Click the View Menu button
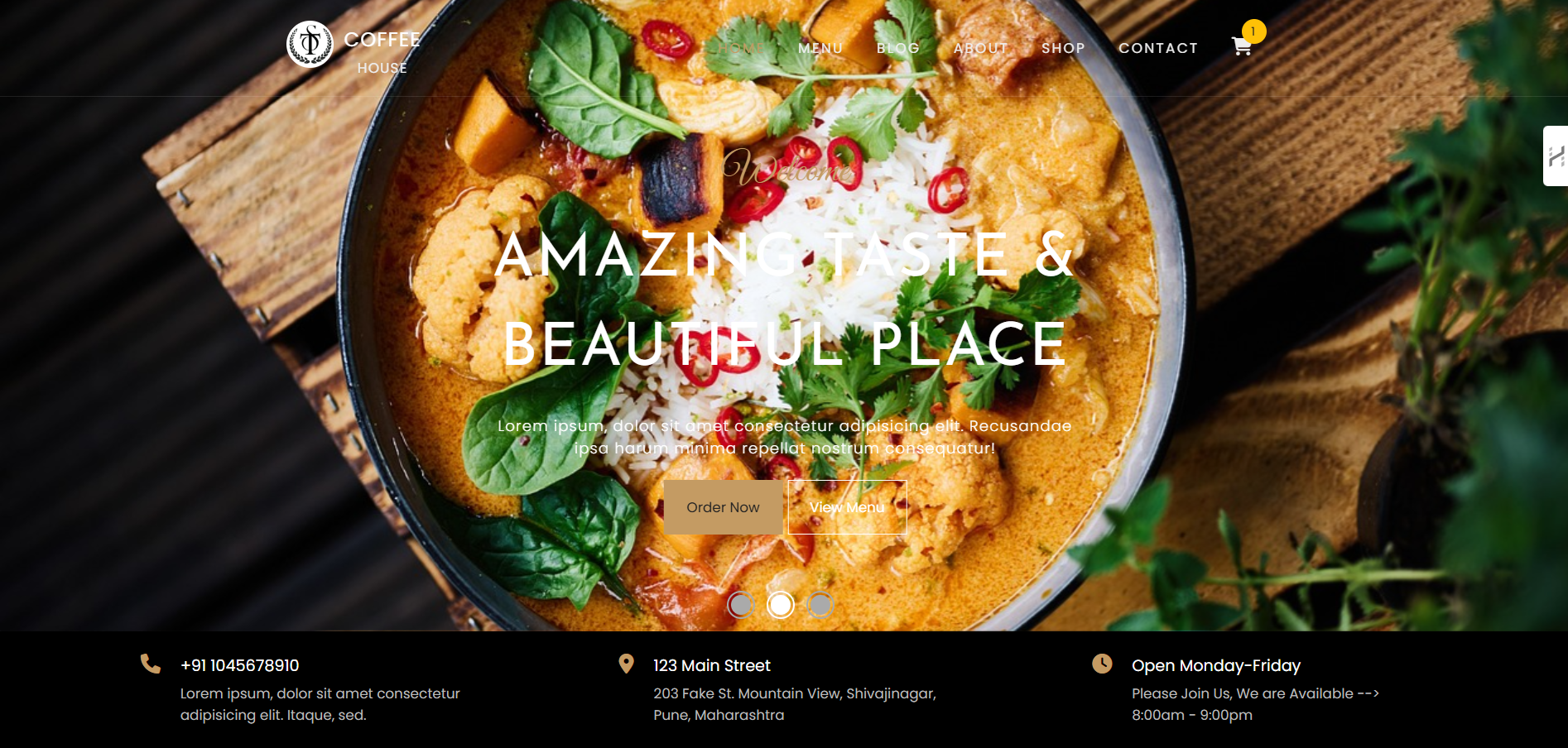 pyautogui.click(x=847, y=507)
